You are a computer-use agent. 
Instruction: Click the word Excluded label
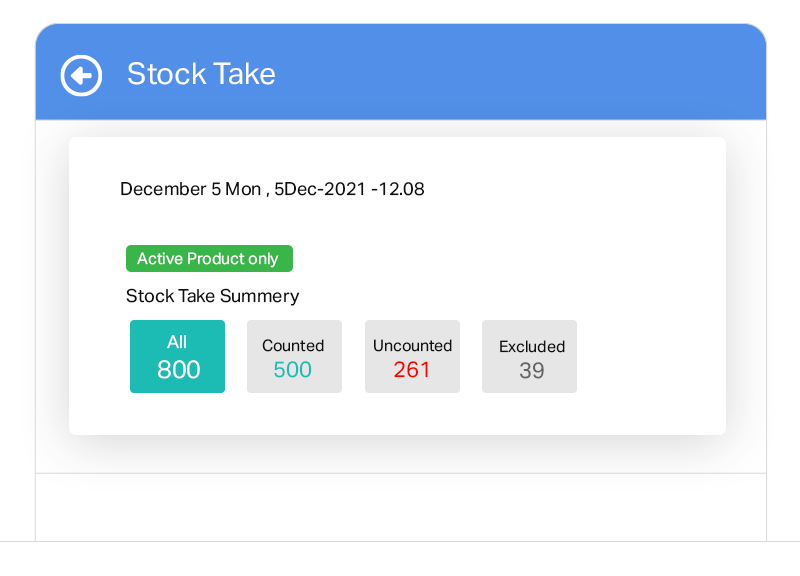[531, 346]
